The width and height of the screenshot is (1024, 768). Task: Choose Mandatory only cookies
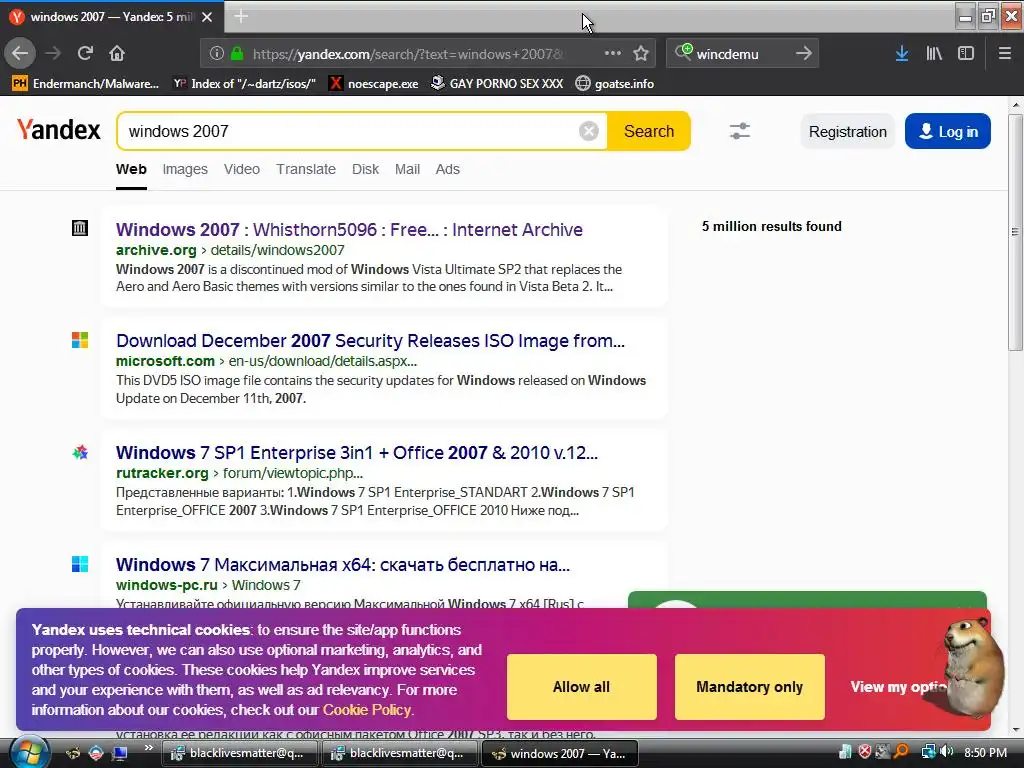pos(749,687)
